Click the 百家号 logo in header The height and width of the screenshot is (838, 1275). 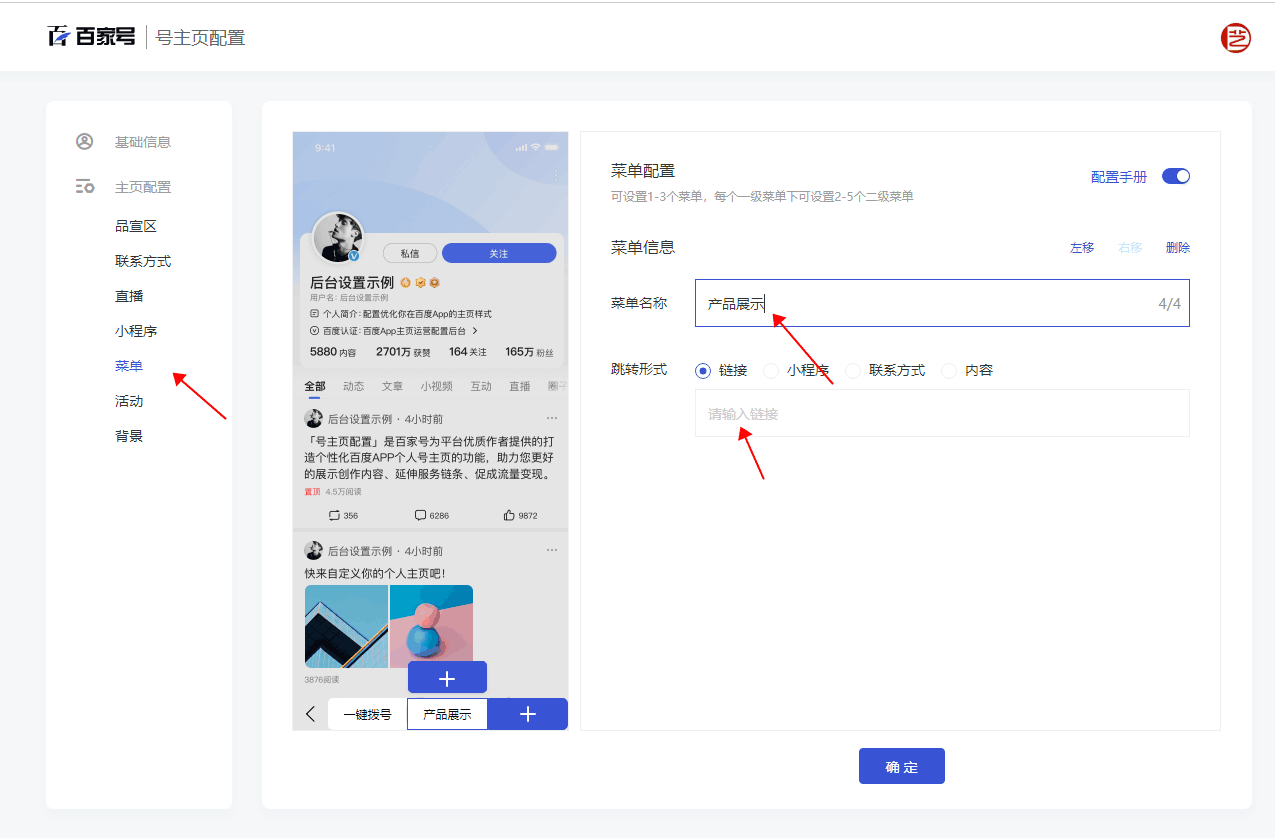coord(91,37)
